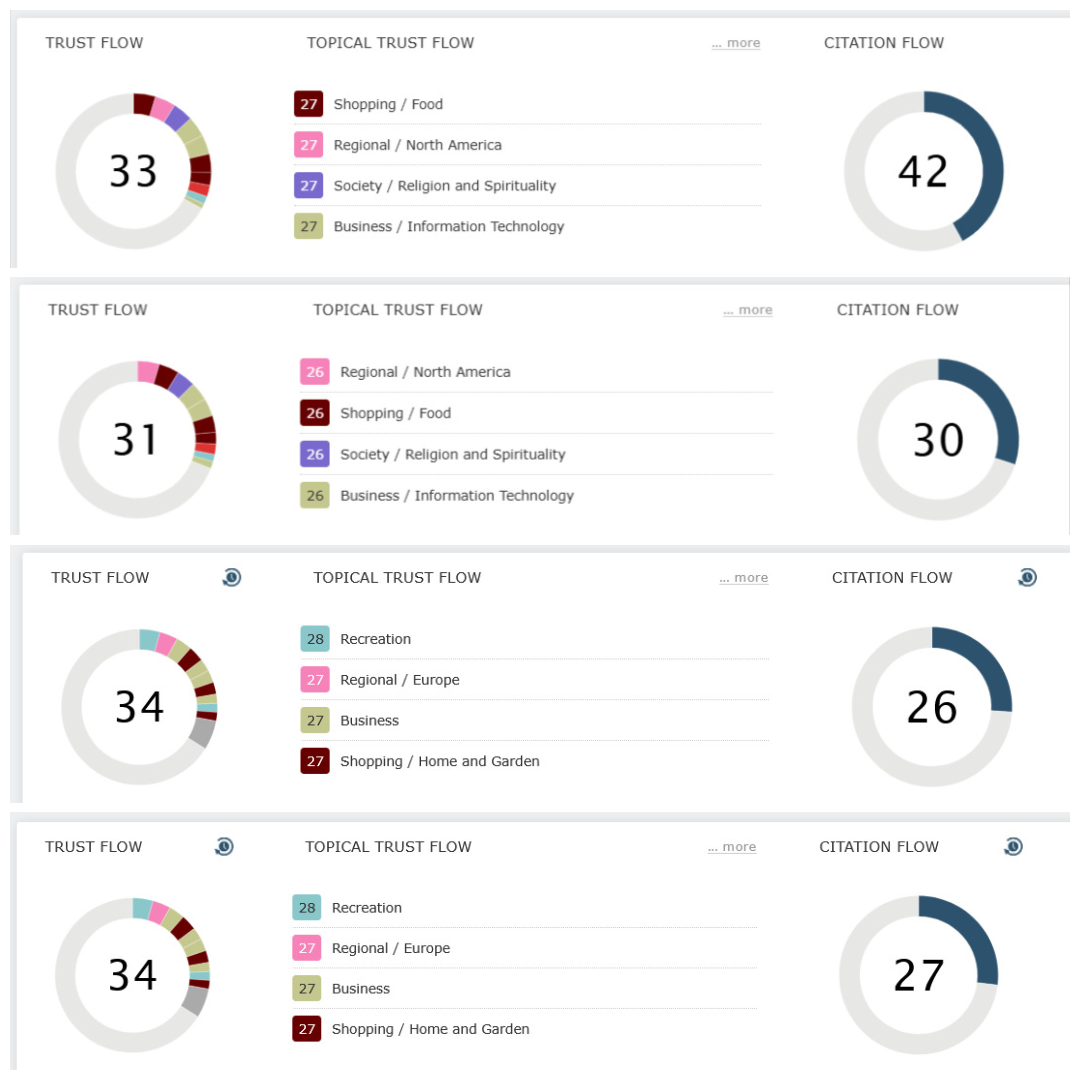Screen dimensions: 1080x1080
Task: Click olive 27 Business / Information Technology swatch
Action: pyautogui.click(x=308, y=226)
